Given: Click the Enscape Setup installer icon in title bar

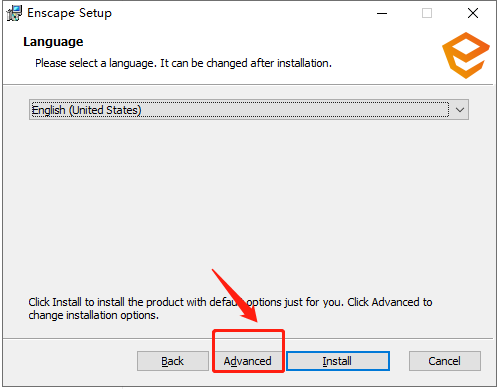Looking at the screenshot, I should tap(14, 13).
